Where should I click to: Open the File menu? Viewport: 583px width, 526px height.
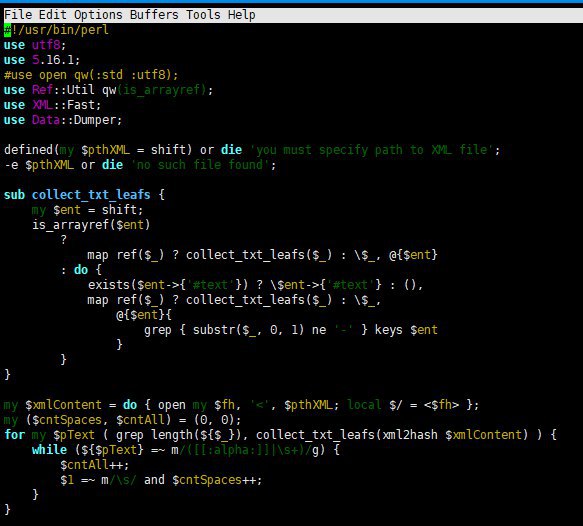pyautogui.click(x=18, y=15)
